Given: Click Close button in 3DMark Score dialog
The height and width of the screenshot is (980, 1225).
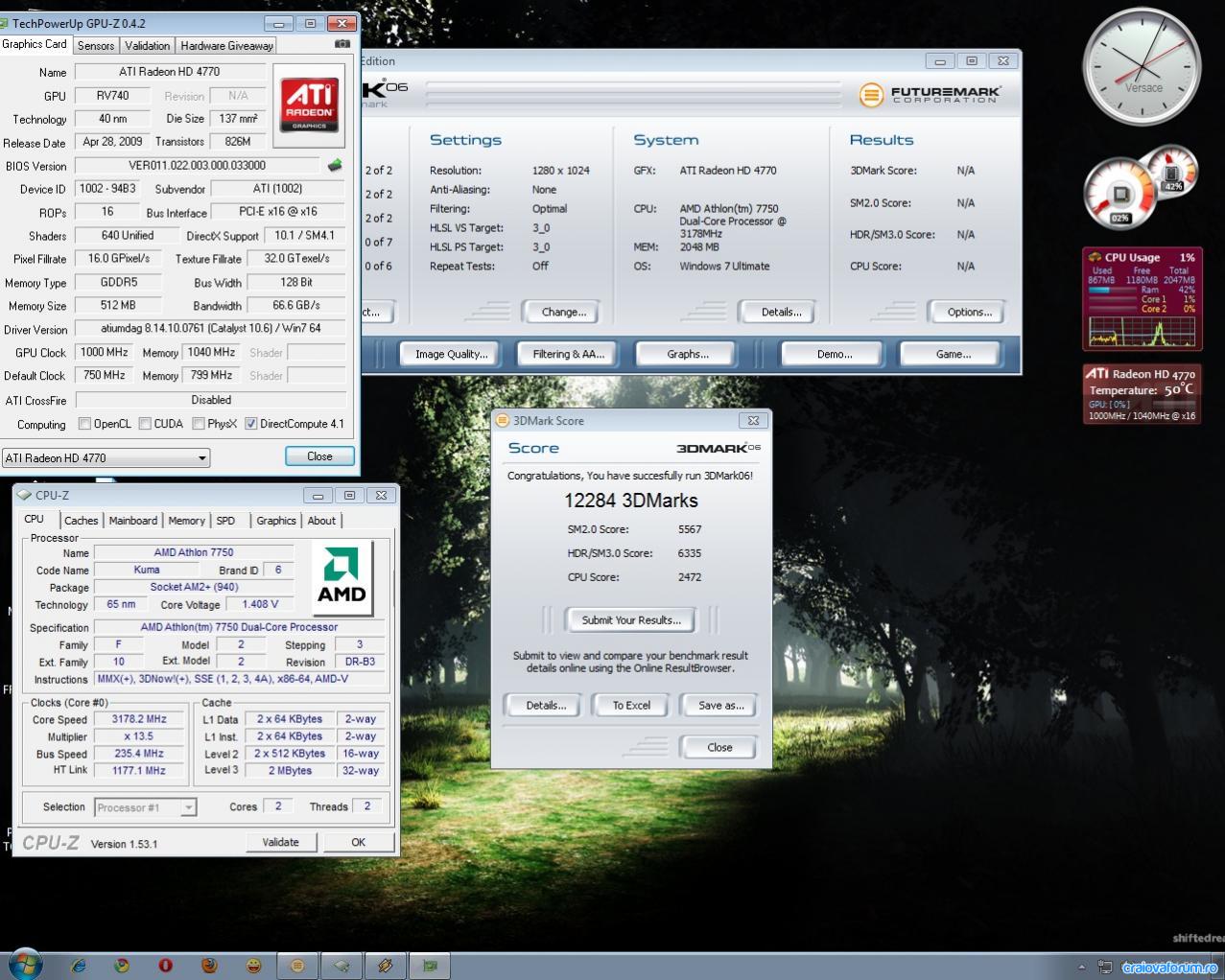Looking at the screenshot, I should (719, 747).
